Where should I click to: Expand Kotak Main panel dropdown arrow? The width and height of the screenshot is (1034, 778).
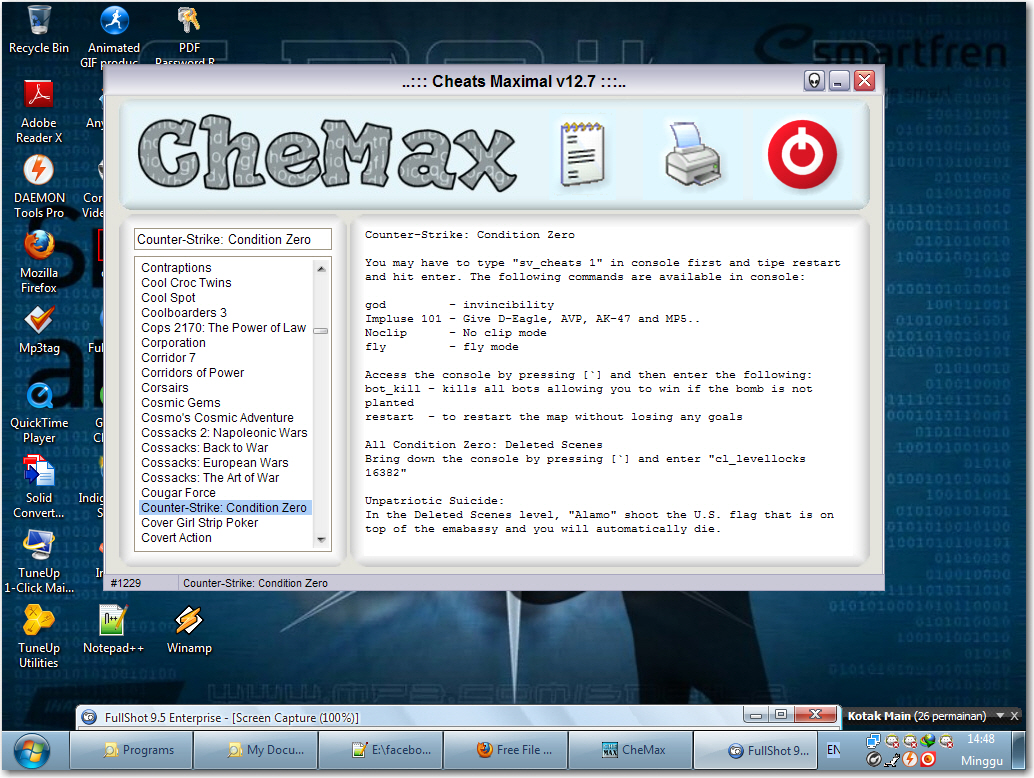click(1000, 716)
